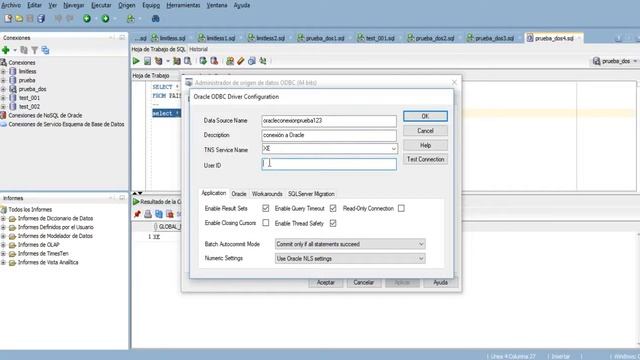Select Conexiones de NoSQL de Oracle item

click(45, 116)
